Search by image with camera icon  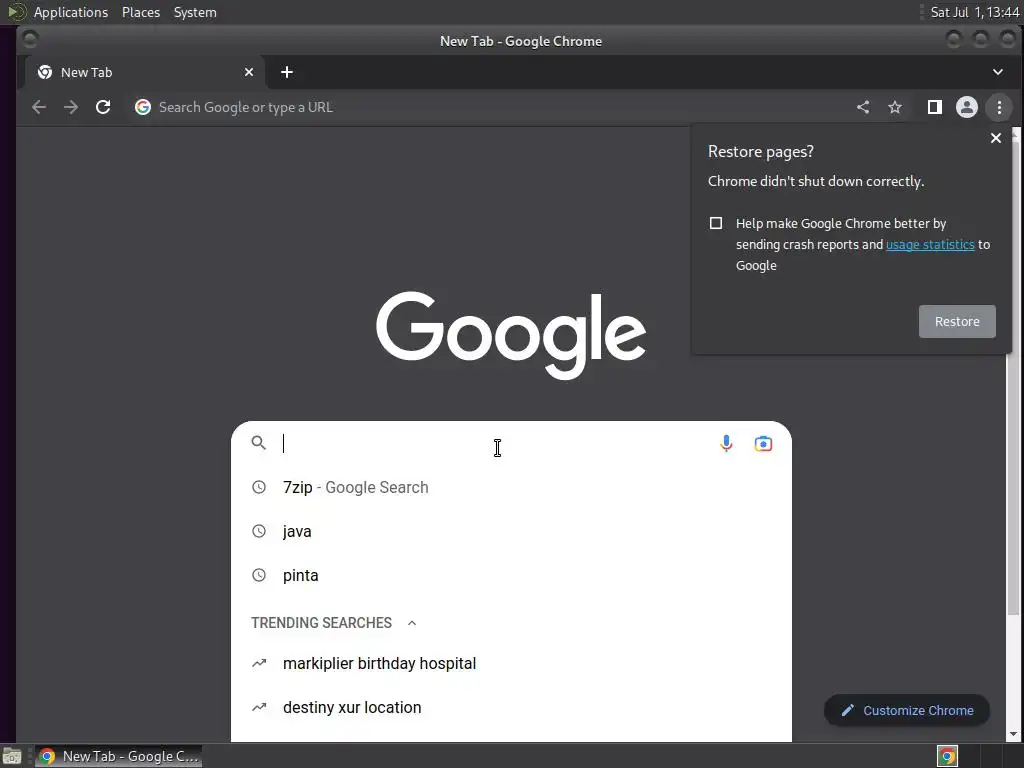coord(763,443)
